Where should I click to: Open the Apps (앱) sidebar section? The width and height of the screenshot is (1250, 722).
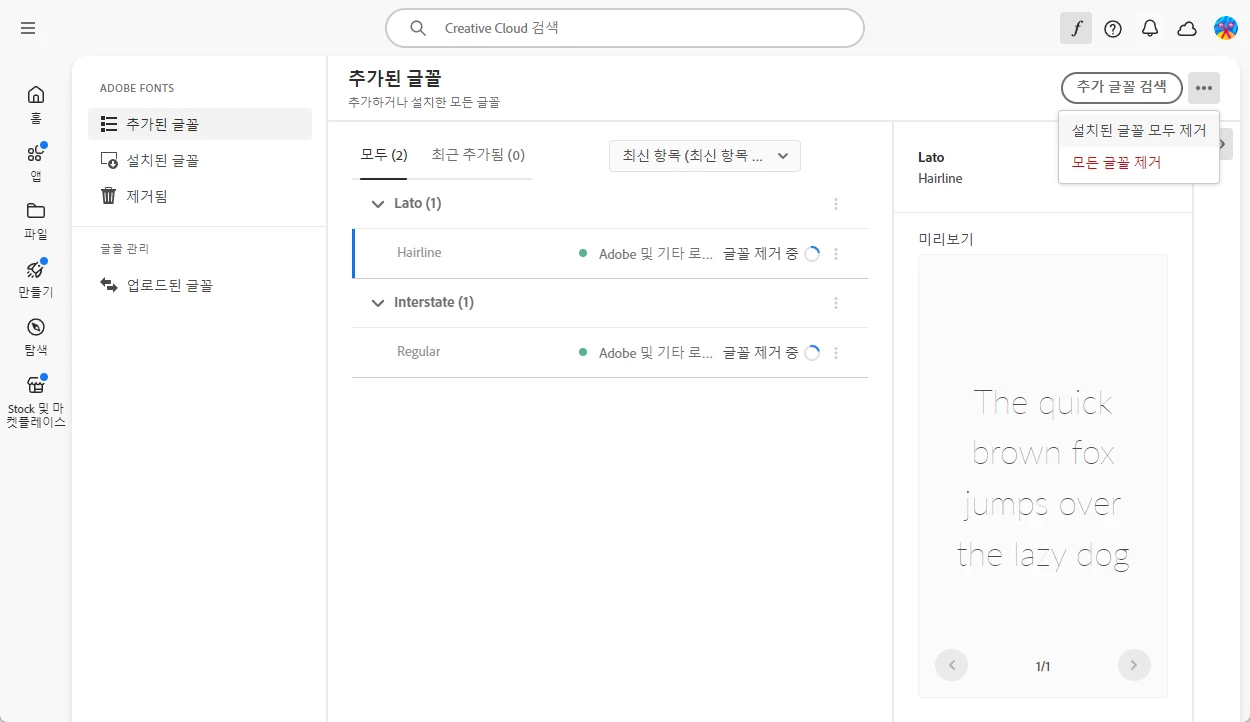pyautogui.click(x=36, y=163)
